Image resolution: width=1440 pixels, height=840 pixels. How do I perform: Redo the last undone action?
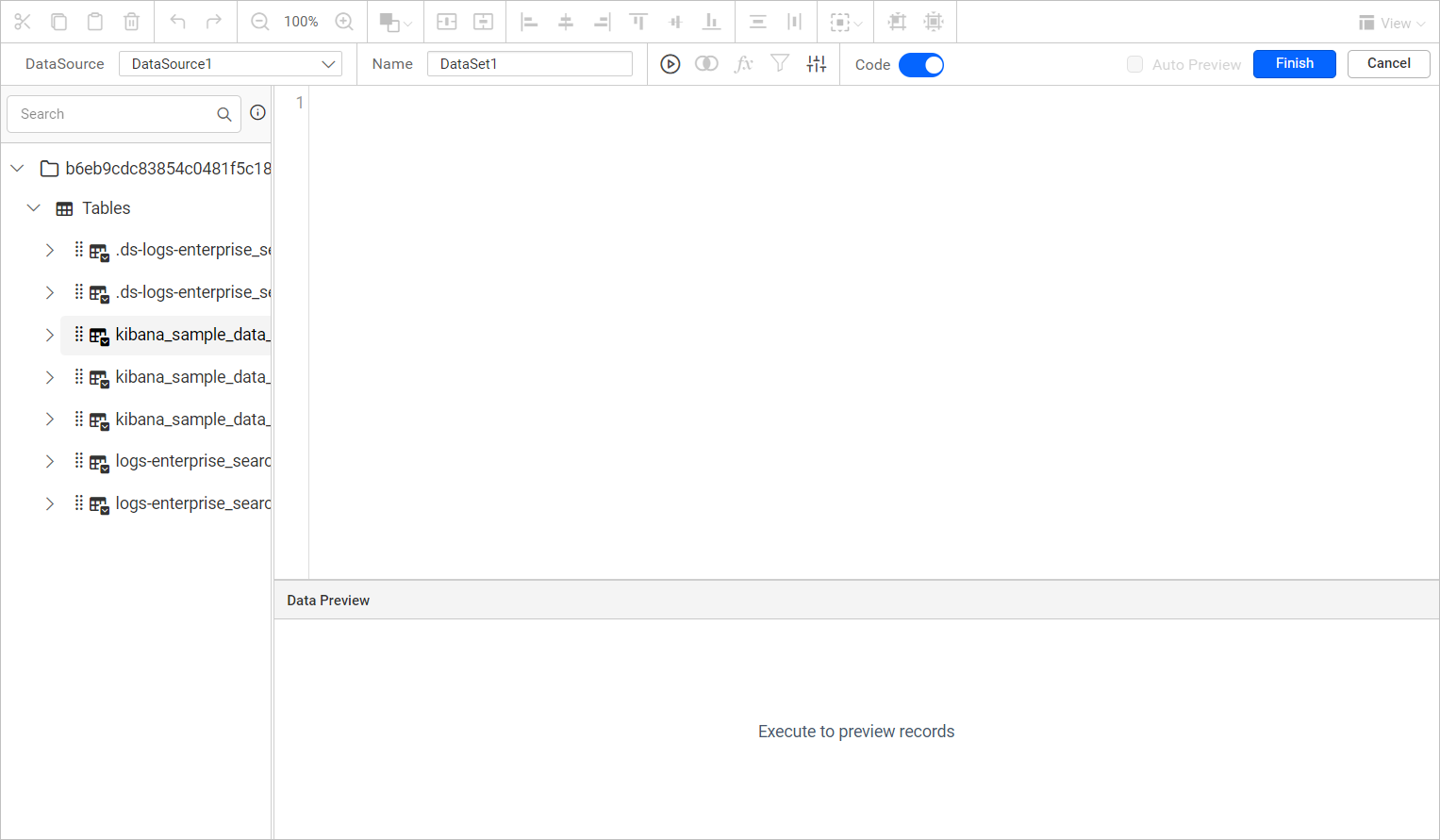pyautogui.click(x=214, y=22)
